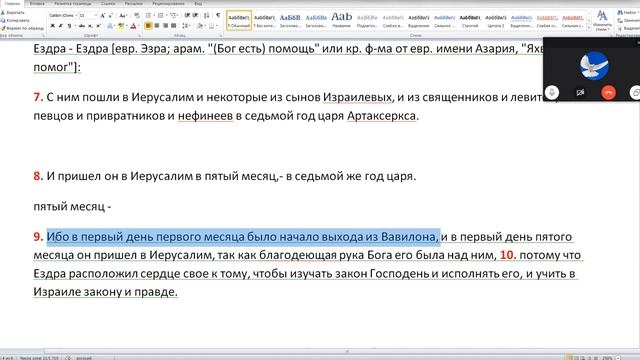Toggle subscript formatting
640x360 pixels.
pyautogui.click(x=90, y=26)
